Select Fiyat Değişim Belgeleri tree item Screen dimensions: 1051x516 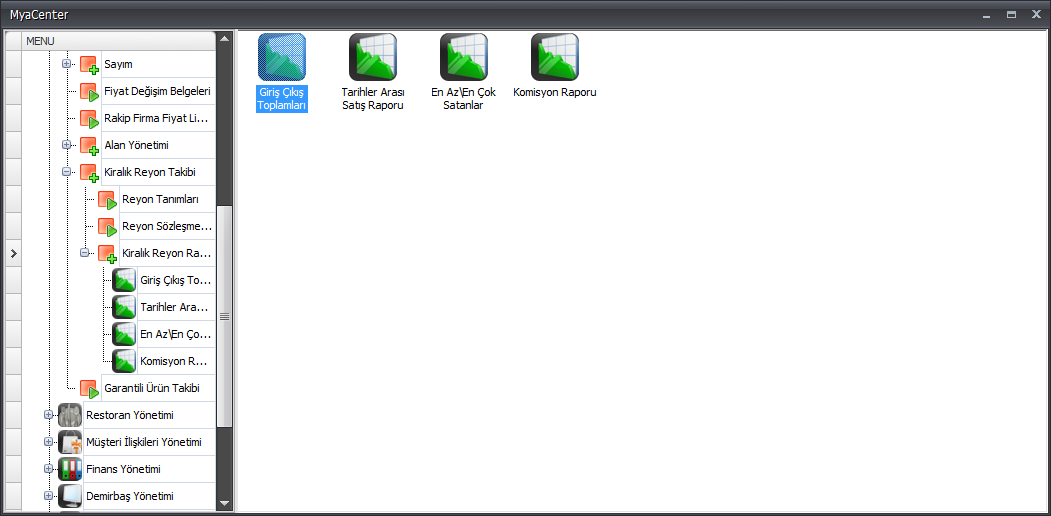click(158, 91)
